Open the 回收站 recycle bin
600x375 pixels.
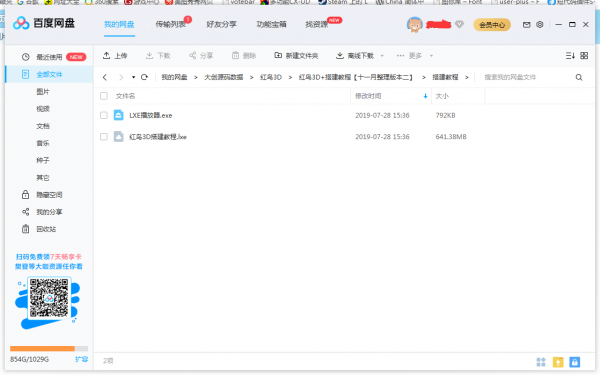pos(46,229)
